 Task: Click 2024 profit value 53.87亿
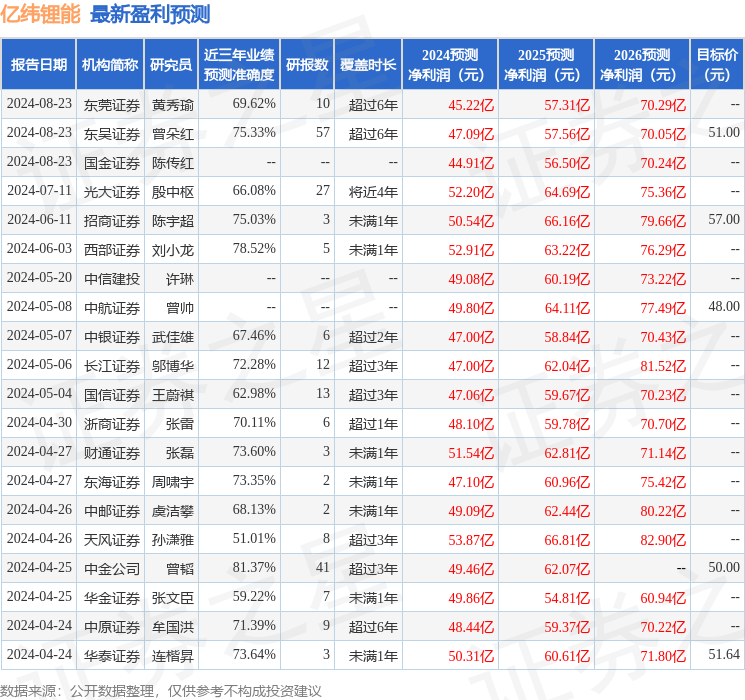click(x=471, y=540)
